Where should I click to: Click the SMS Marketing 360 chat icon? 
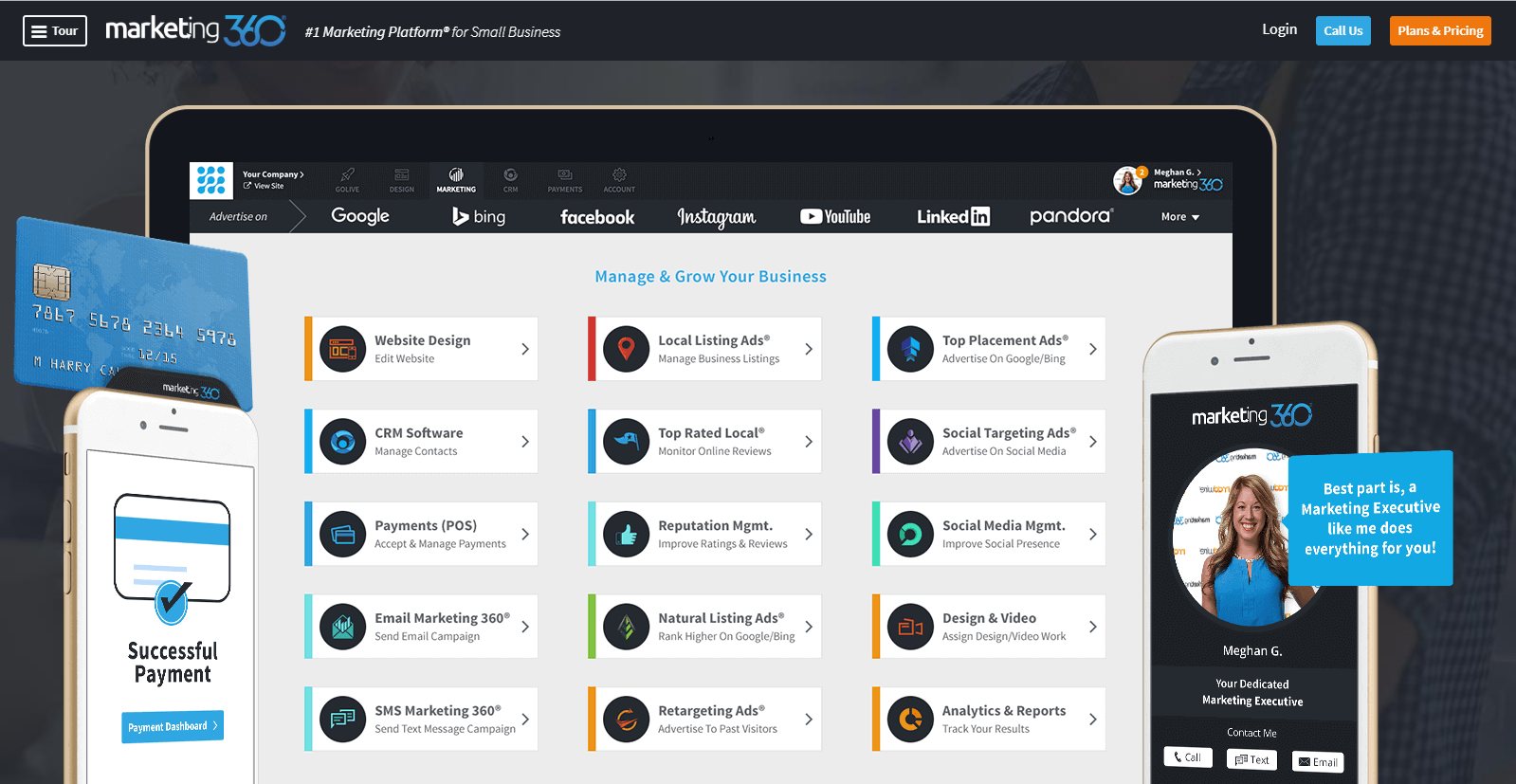pos(342,720)
